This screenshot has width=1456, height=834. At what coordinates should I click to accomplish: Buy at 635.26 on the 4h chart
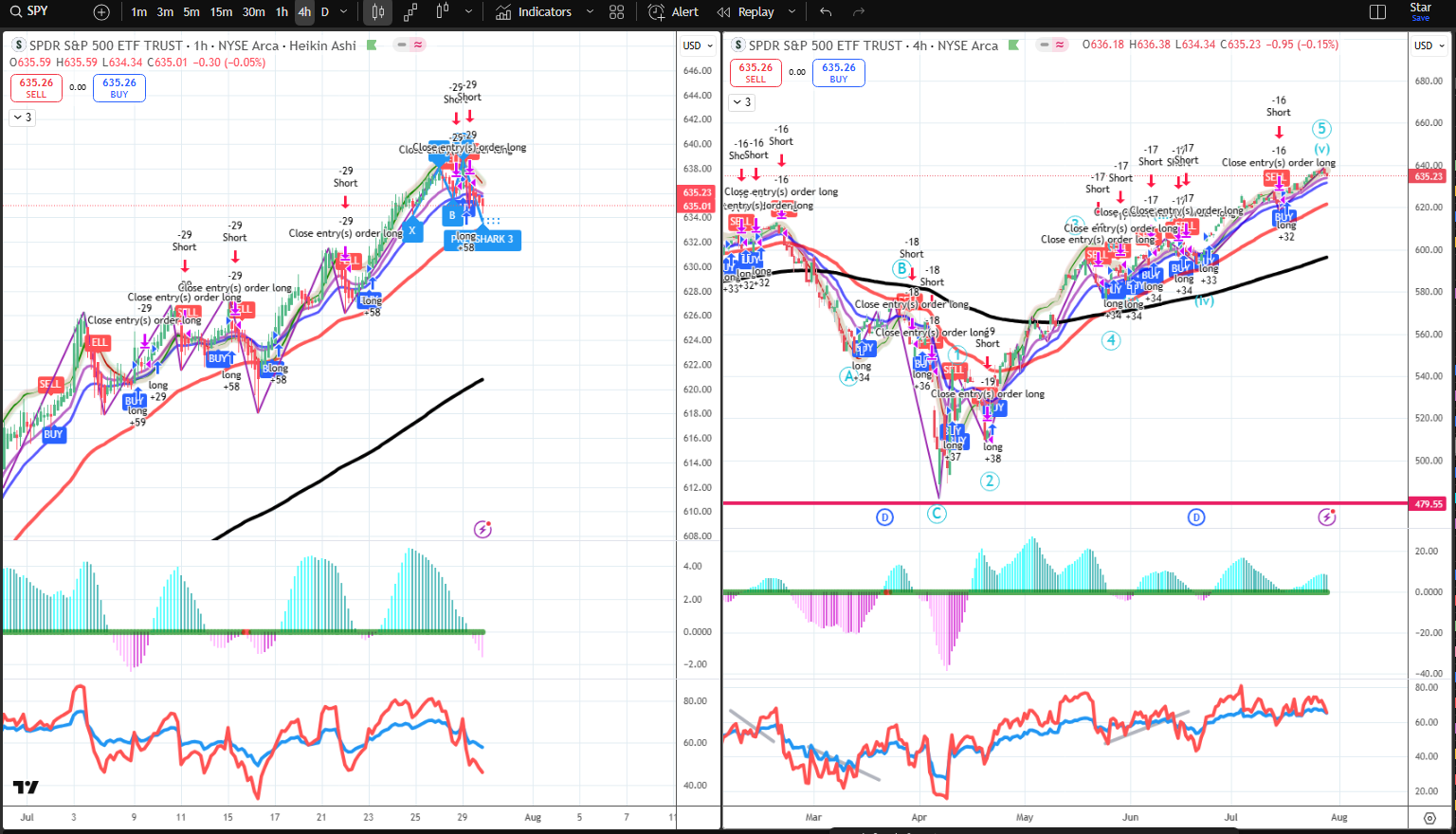839,73
